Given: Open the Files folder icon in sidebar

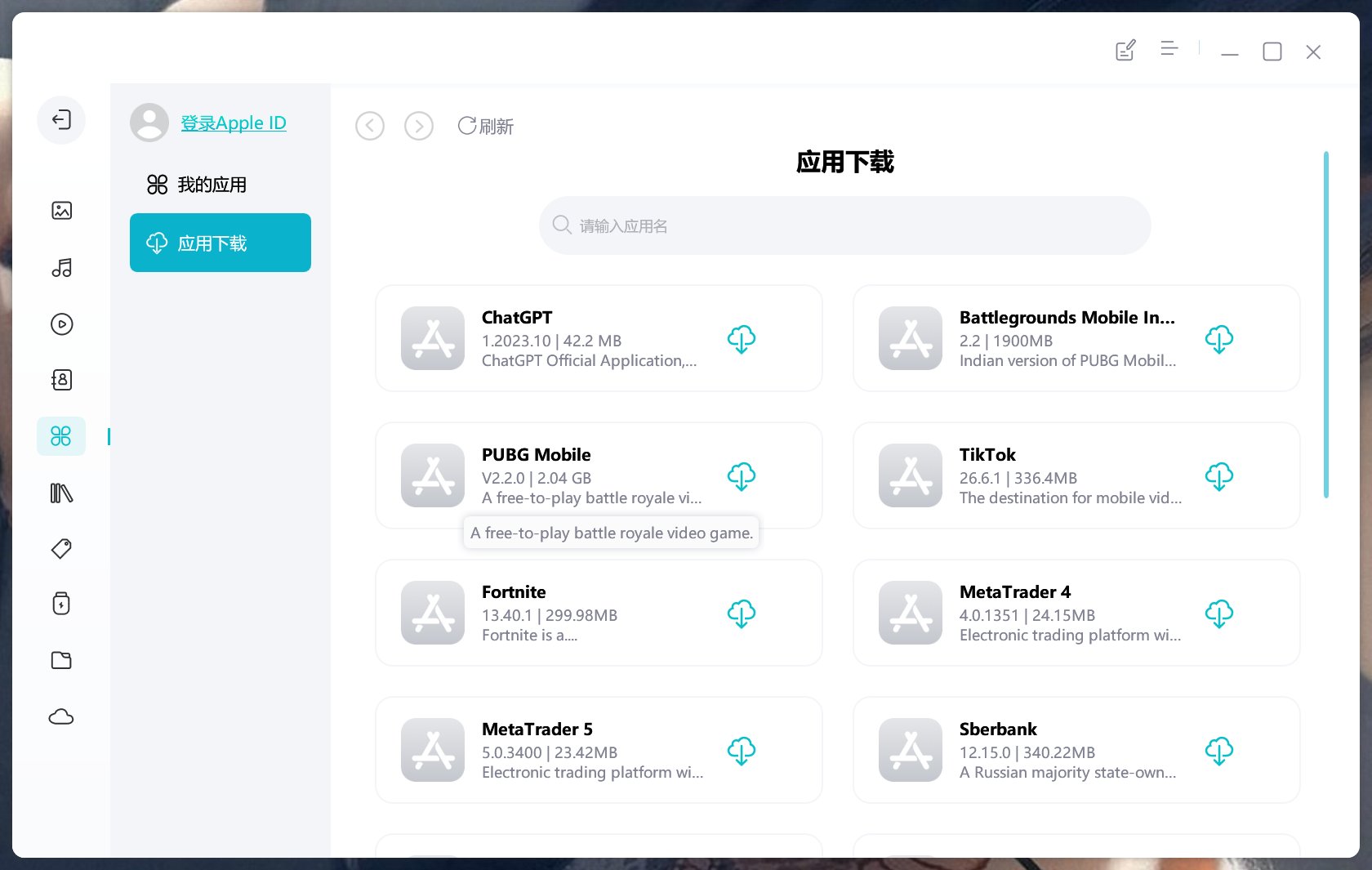Looking at the screenshot, I should [x=61, y=660].
